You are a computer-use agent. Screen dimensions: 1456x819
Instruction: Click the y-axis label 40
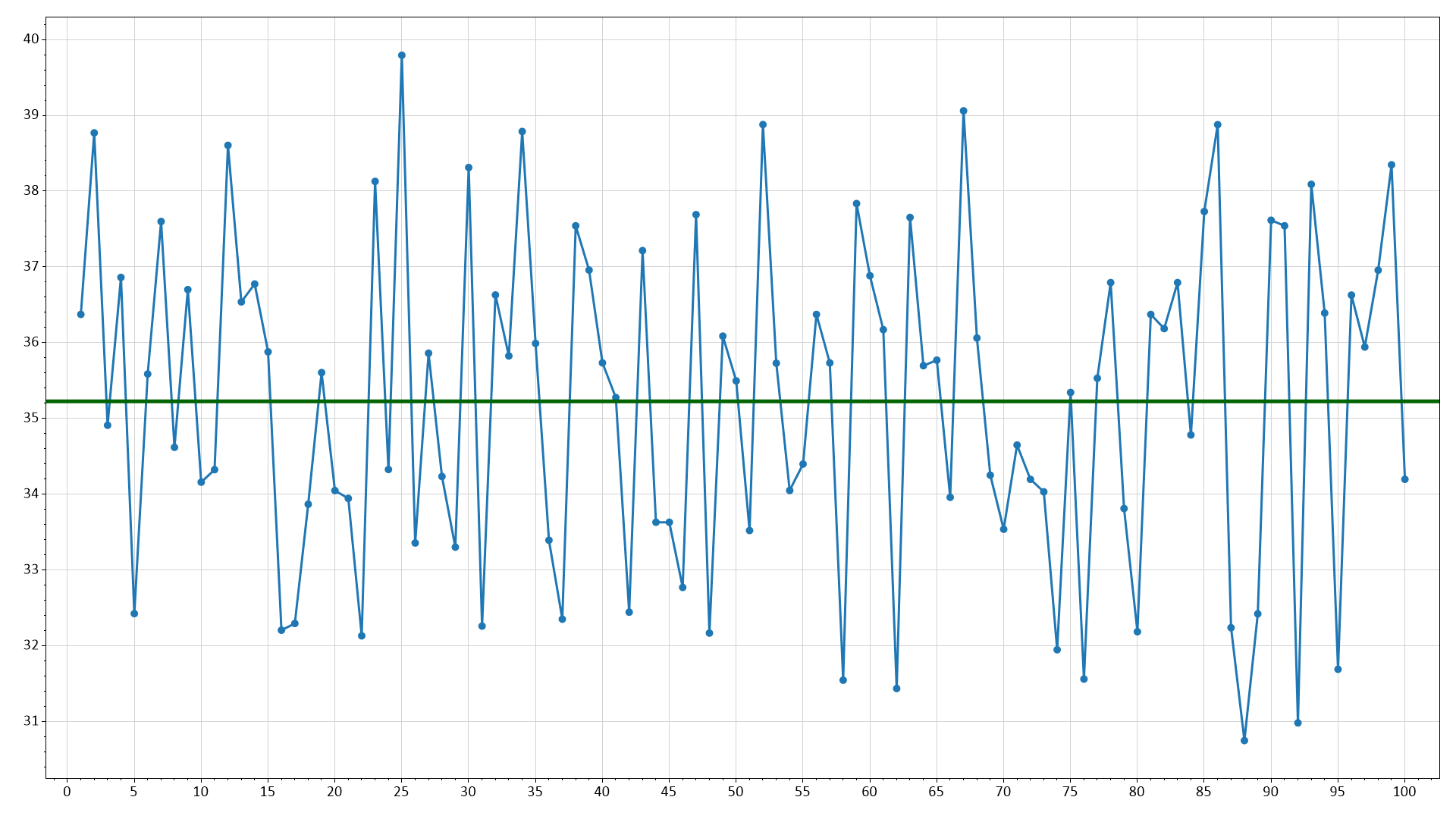pyautogui.click(x=30, y=39)
